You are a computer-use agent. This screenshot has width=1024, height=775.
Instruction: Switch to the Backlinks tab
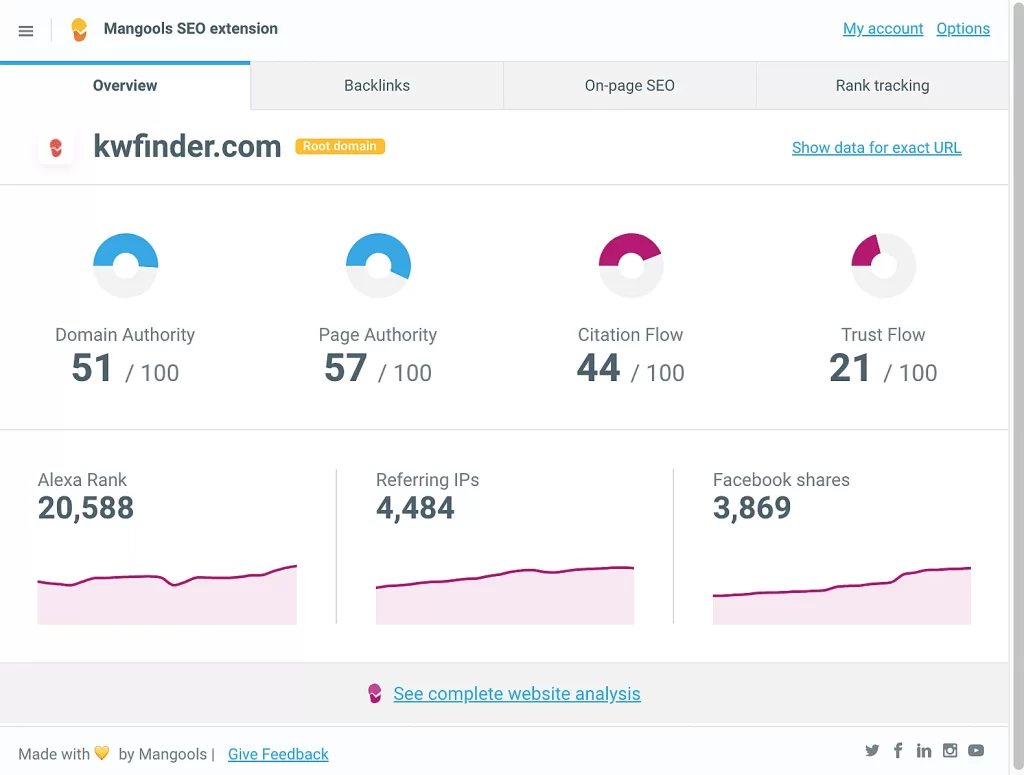click(x=377, y=86)
